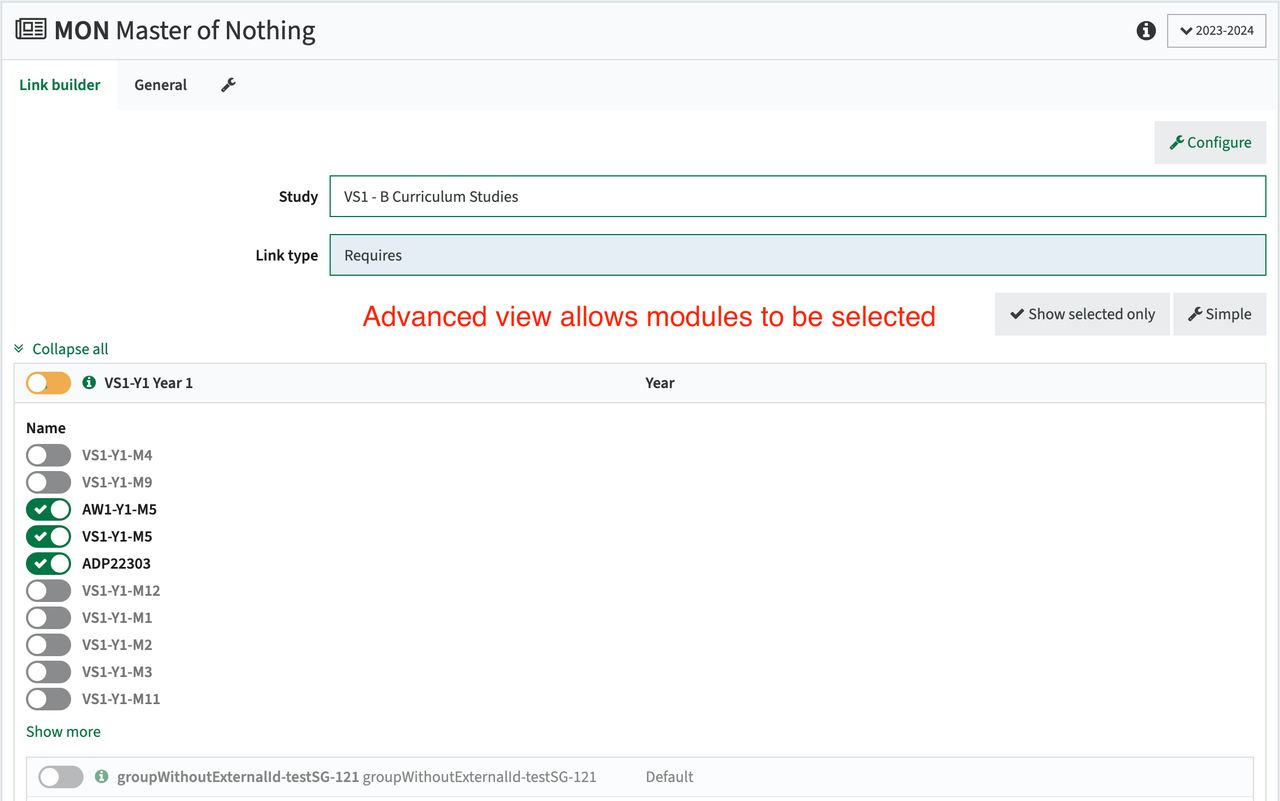1280x801 pixels.
Task: Enable the VS1-Y1-M2 module toggle
Action: 49,644
